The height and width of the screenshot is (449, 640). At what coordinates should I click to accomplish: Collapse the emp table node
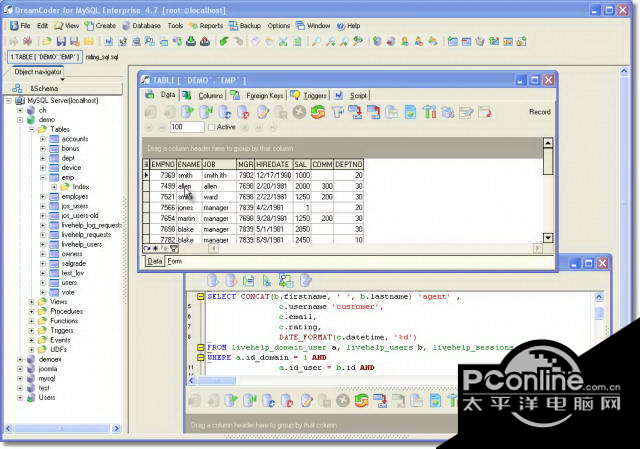click(x=43, y=178)
